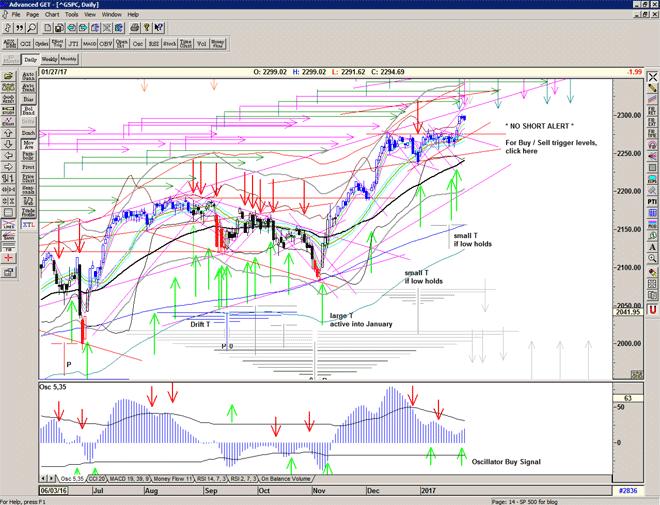Click the RSI study button

pos(154,44)
